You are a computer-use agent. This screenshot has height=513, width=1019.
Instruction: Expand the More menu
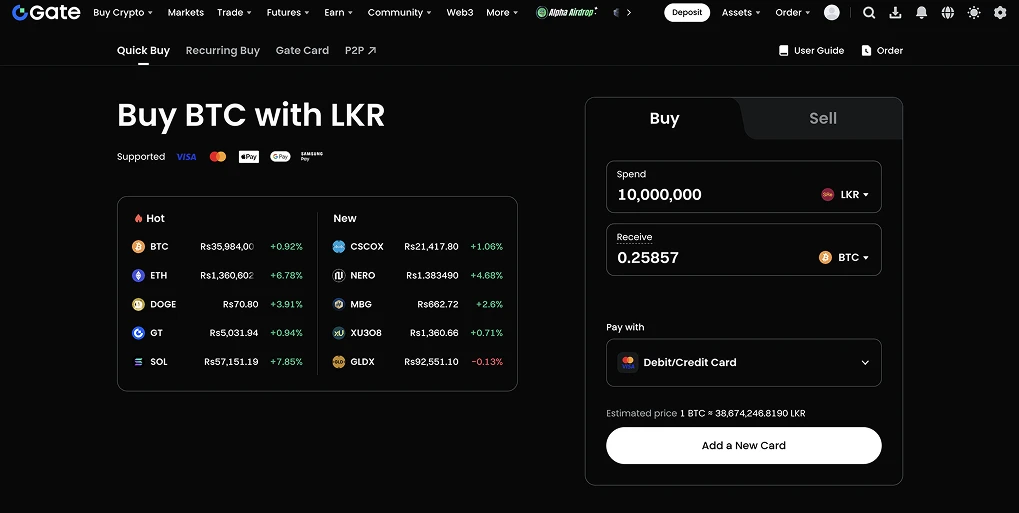pyautogui.click(x=502, y=12)
